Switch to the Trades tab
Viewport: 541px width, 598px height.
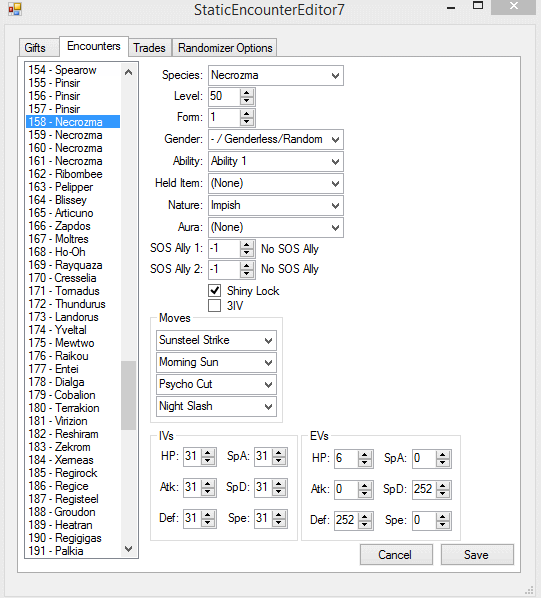[x=149, y=48]
